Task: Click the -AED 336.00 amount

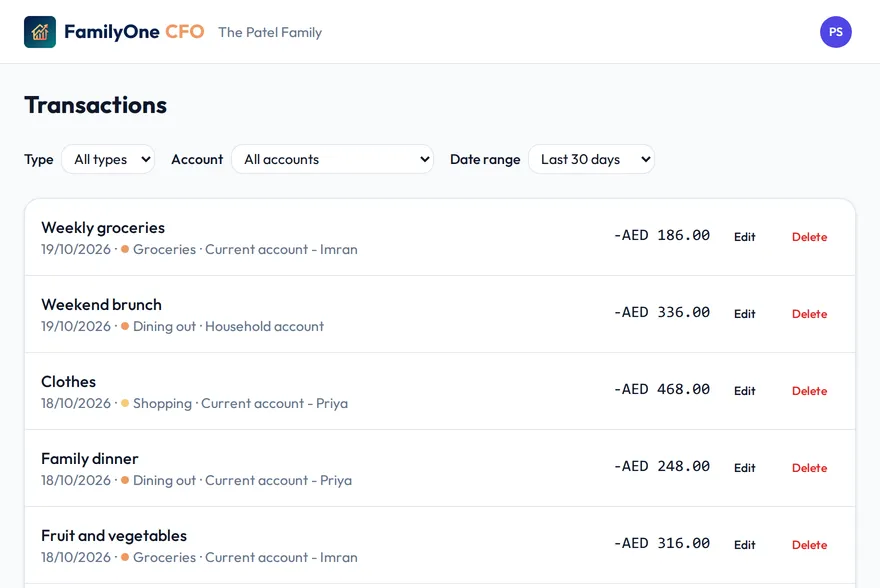Action: [662, 312]
